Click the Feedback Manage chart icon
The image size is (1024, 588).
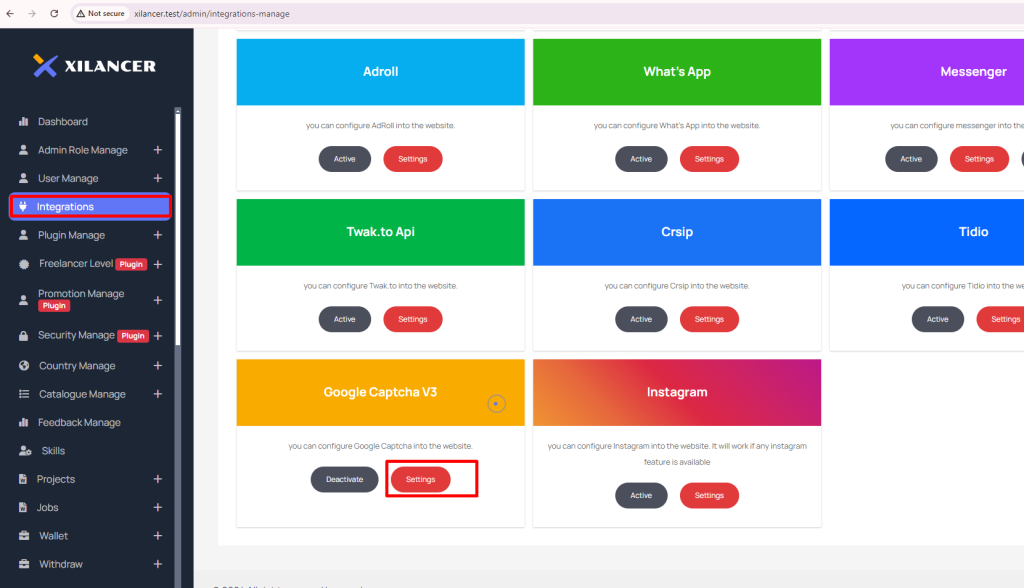(24, 422)
